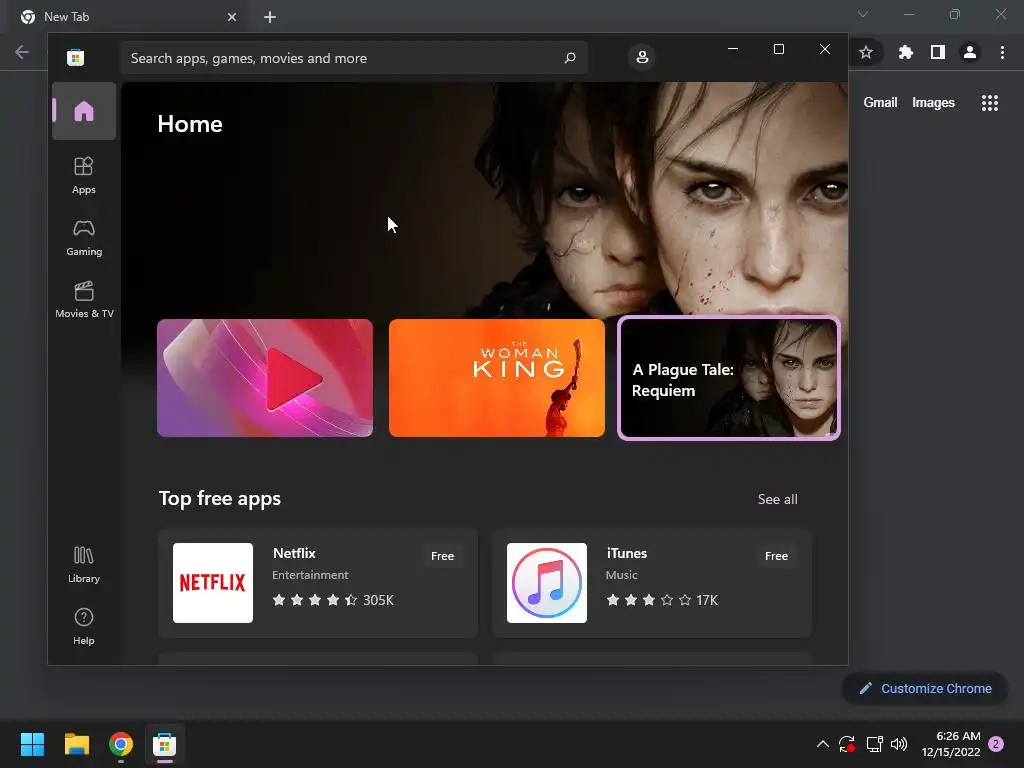This screenshot has height=768, width=1024.
Task: Open notification badge in taskbar
Action: coord(996,744)
